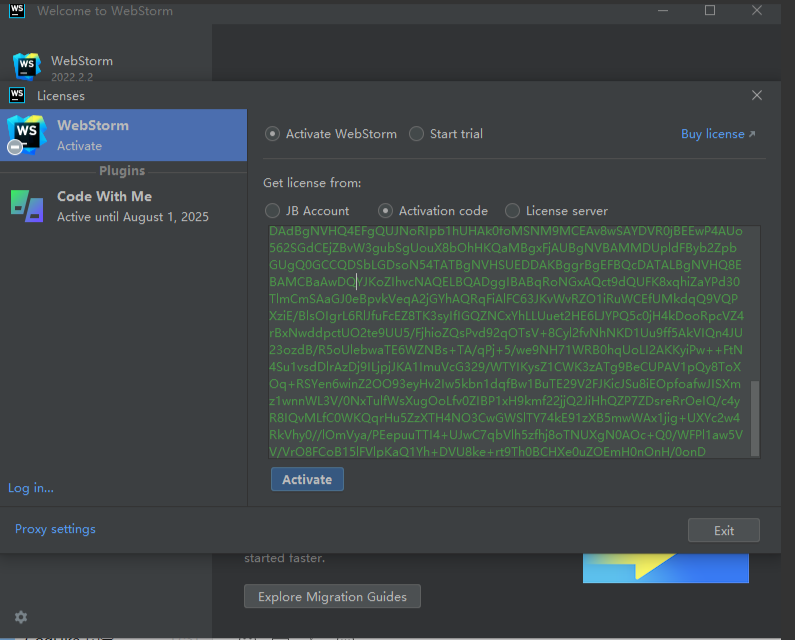Image resolution: width=795 pixels, height=640 pixels.
Task: Maximize the Welcome to WebStorm window
Action: pyautogui.click(x=710, y=11)
